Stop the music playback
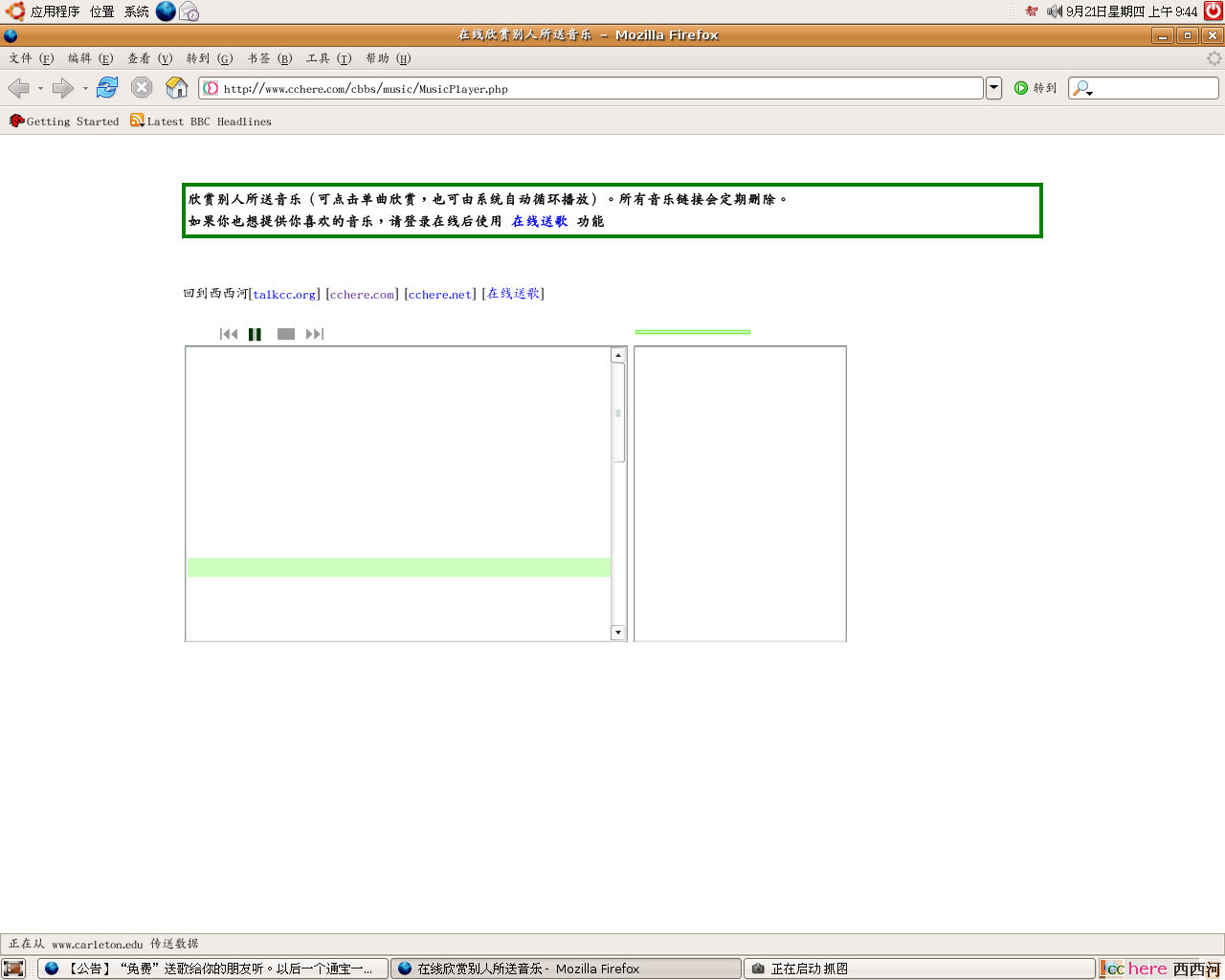Image resolution: width=1225 pixels, height=980 pixels. click(x=285, y=334)
